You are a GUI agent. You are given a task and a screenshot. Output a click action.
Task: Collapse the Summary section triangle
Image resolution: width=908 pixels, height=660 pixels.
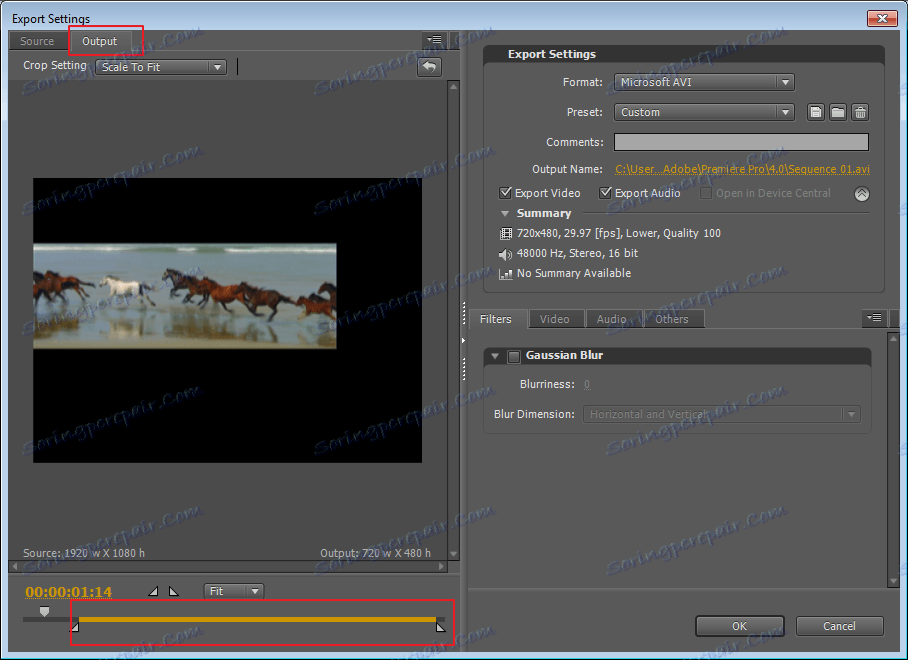coord(504,213)
